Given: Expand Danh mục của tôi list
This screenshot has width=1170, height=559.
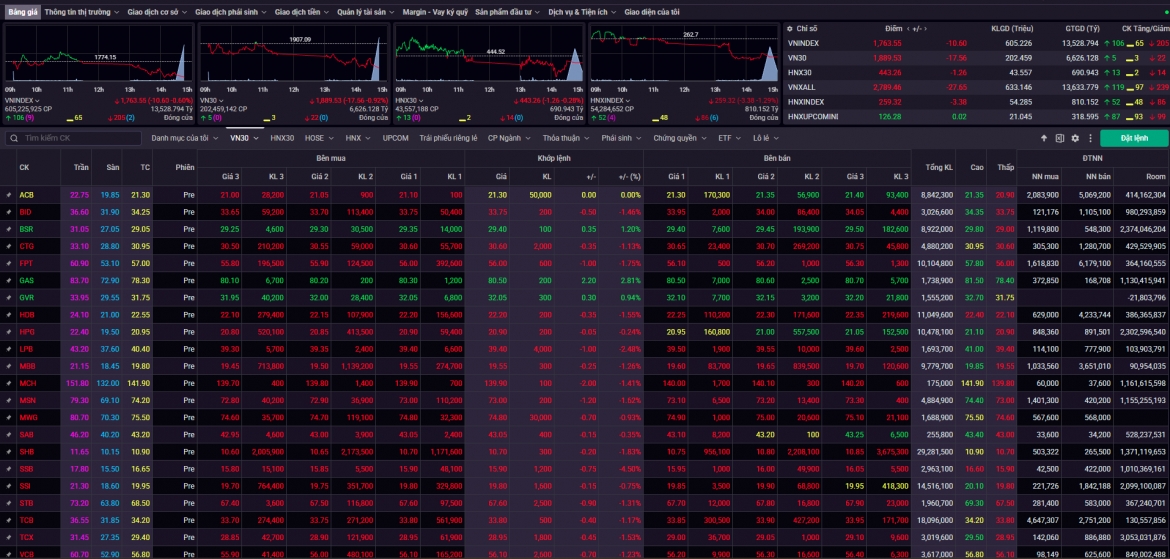Looking at the screenshot, I should tap(184, 138).
